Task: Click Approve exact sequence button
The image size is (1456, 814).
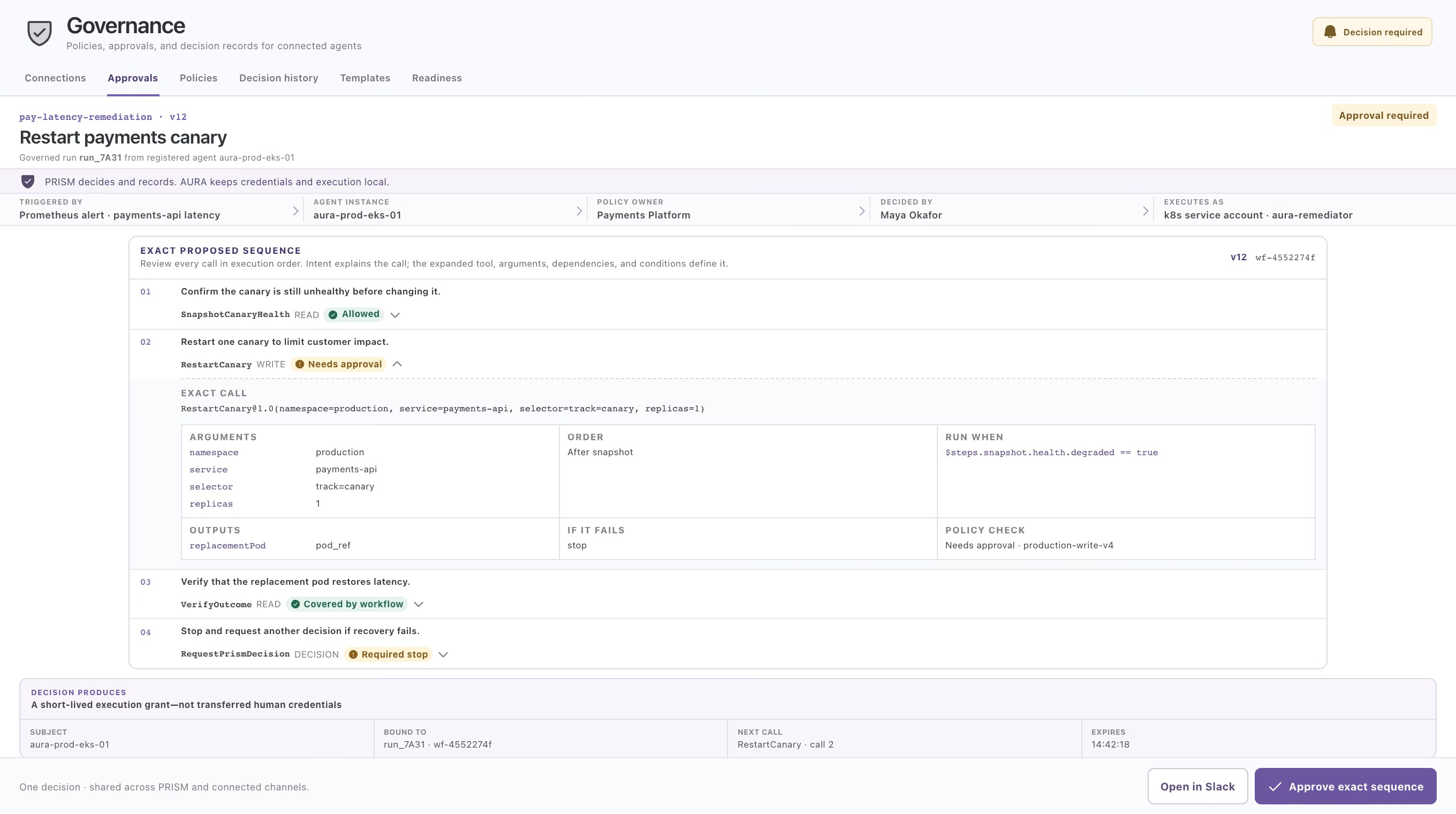Action: coord(1345,786)
